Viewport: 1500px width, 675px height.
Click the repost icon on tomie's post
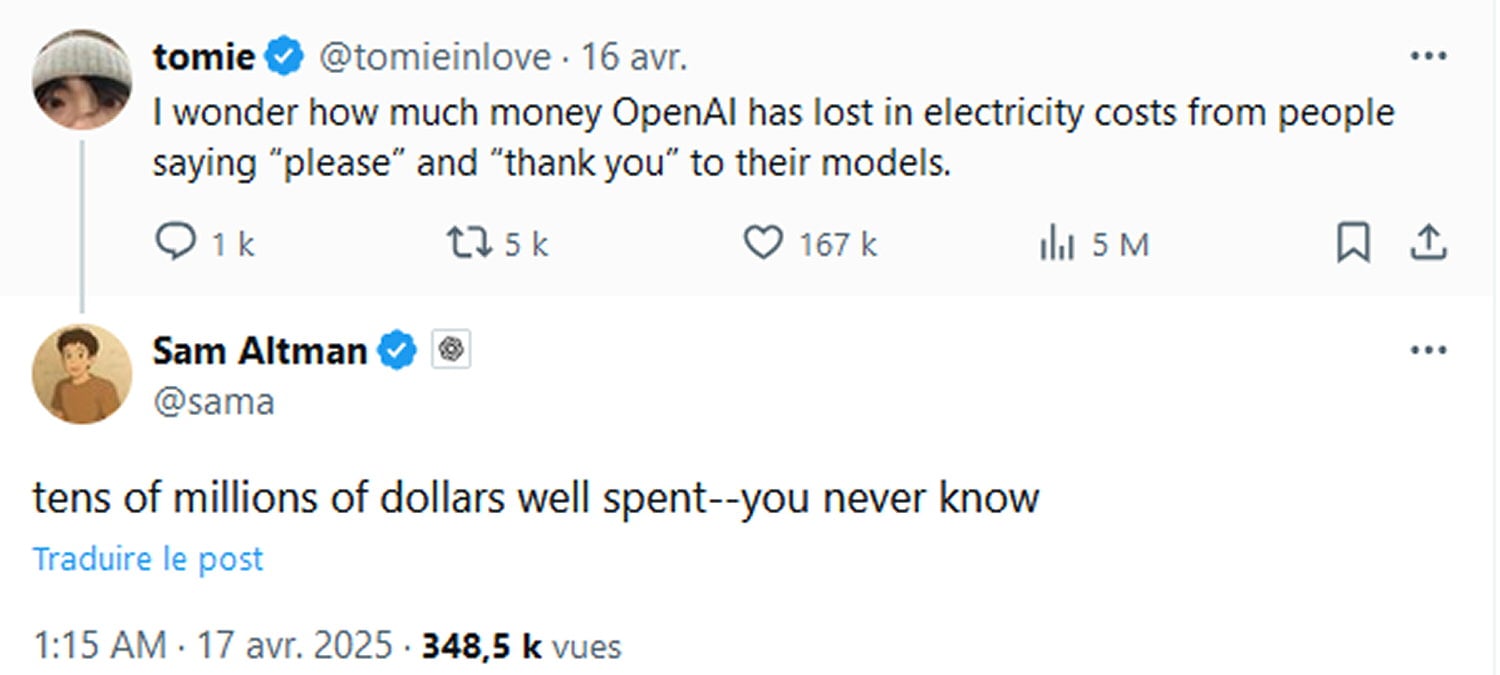[x=466, y=243]
